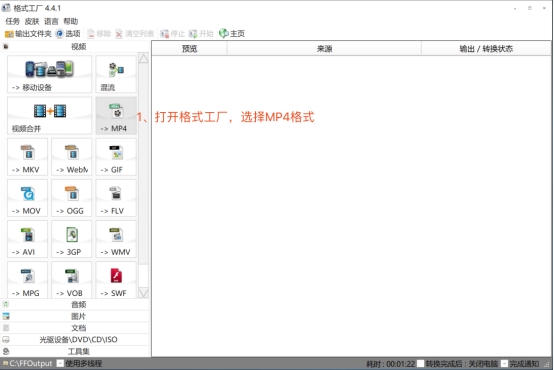Viewport: 554px width, 370px height.
Task: Choose the -> WebM format
Action: (x=72, y=157)
